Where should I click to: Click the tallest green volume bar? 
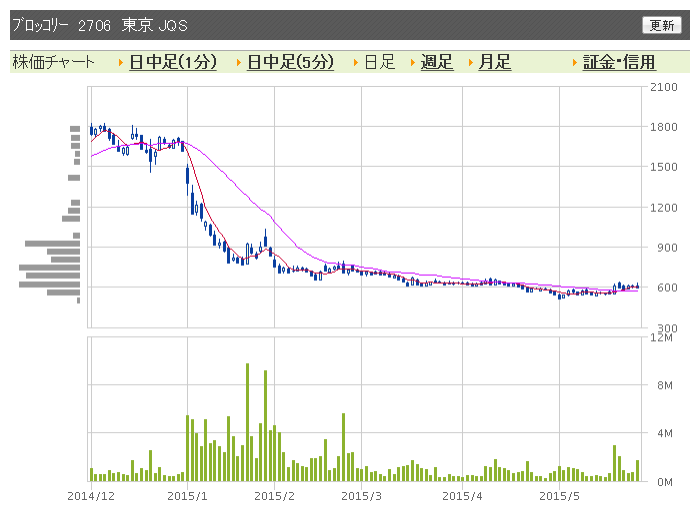pos(247,422)
